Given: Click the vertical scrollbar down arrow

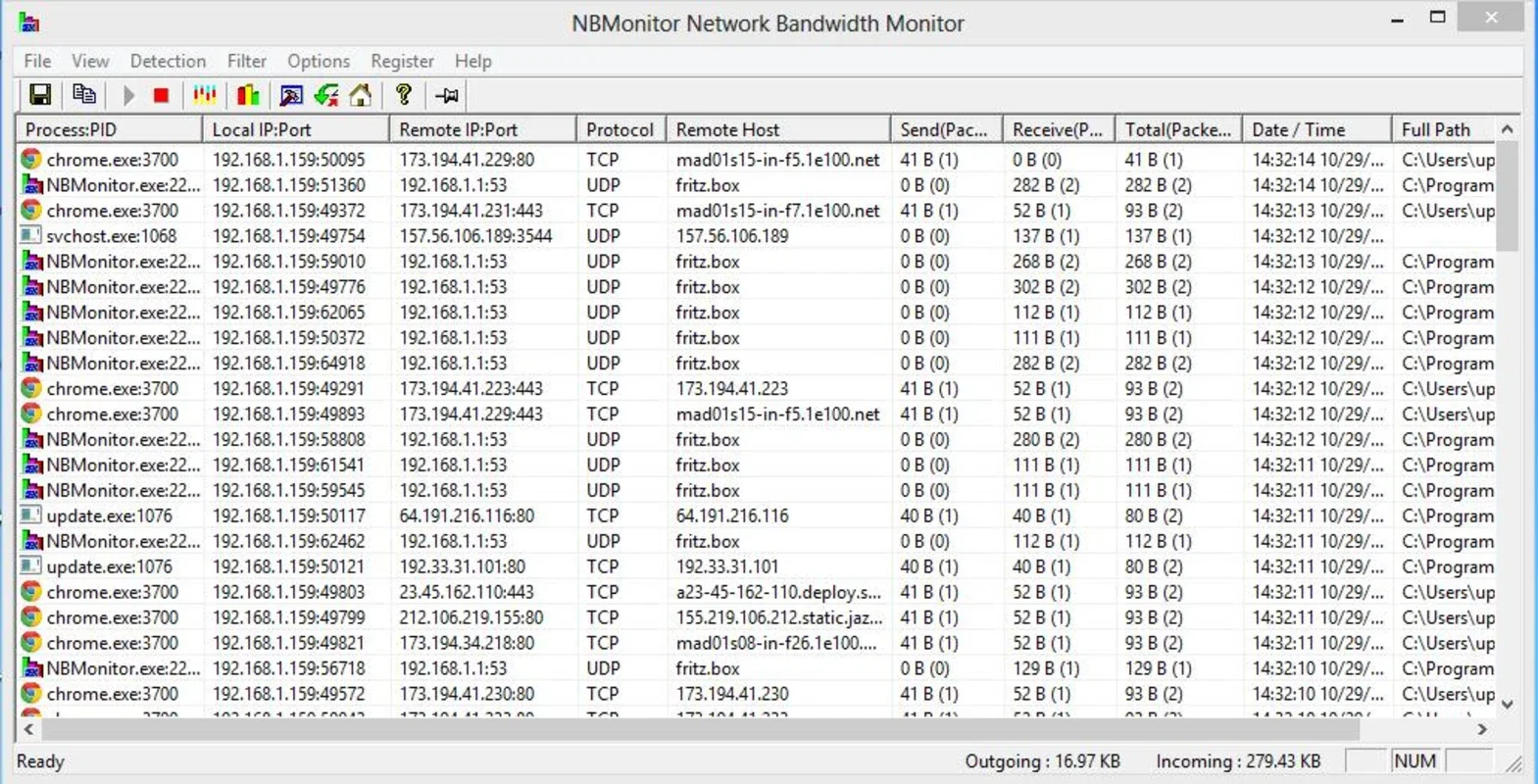Looking at the screenshot, I should point(1508,704).
